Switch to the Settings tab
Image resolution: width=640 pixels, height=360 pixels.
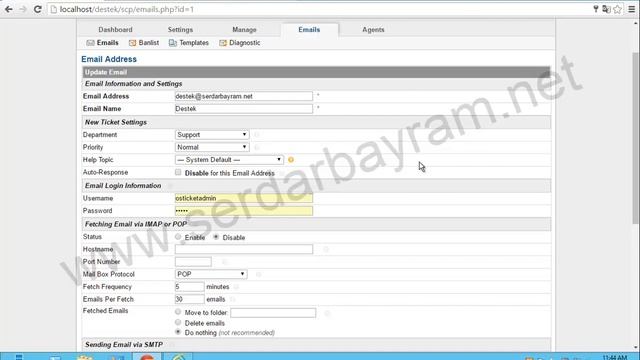[x=180, y=29]
